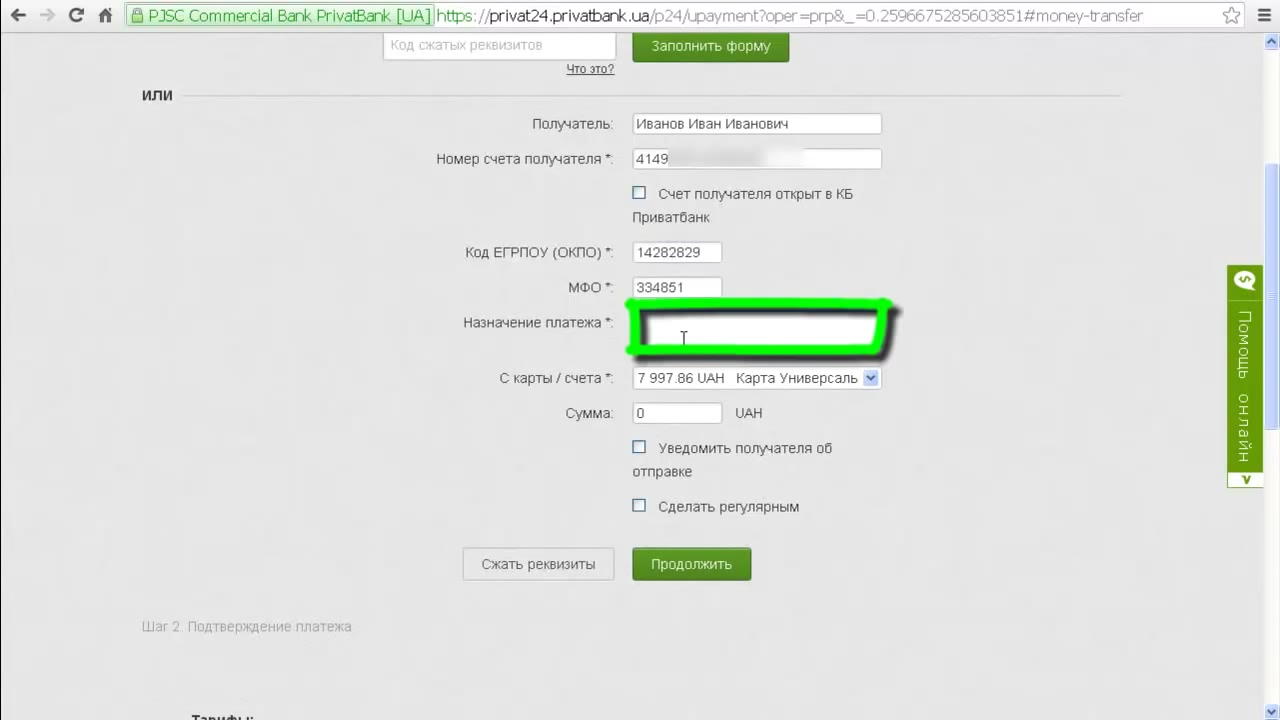Open the 'Что это?' link
Screen dimensions: 1280x720
click(590, 69)
